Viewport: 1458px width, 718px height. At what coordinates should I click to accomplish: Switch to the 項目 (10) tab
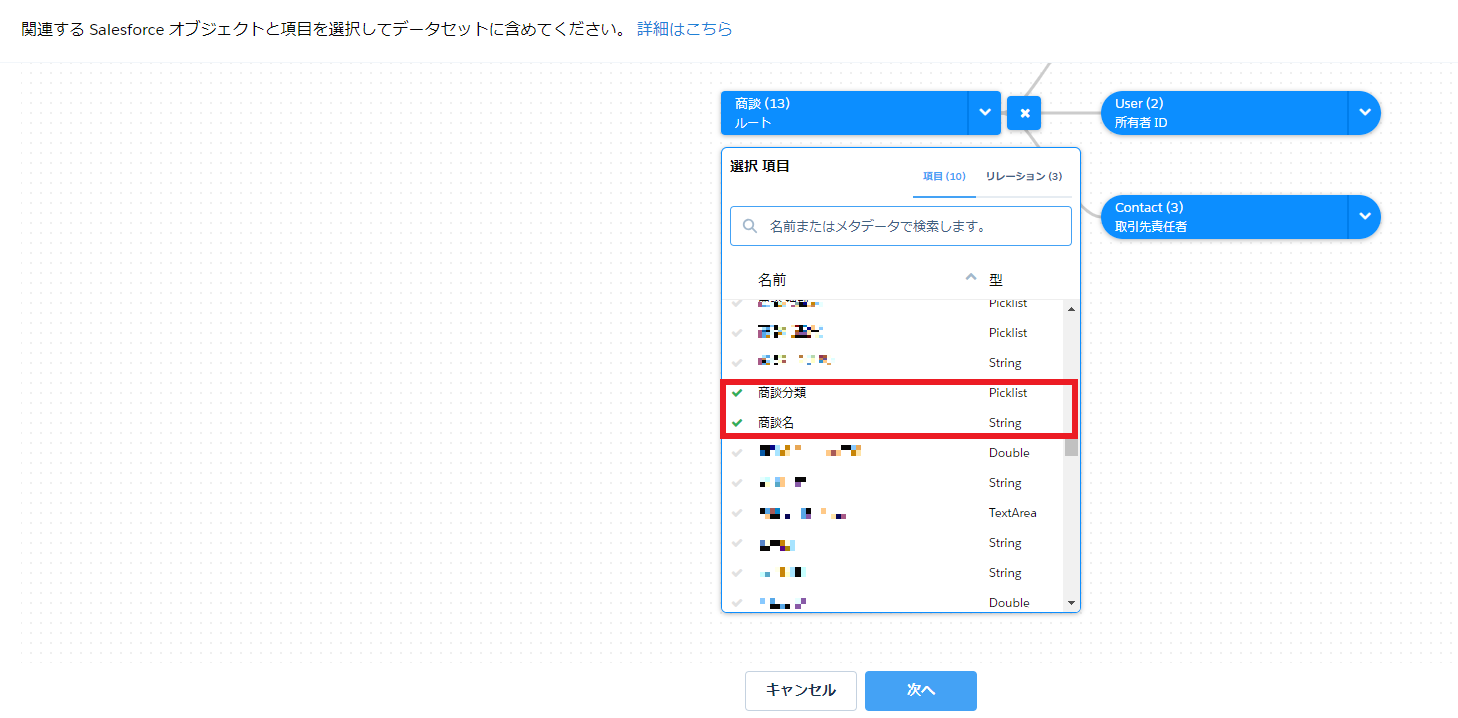click(943, 176)
